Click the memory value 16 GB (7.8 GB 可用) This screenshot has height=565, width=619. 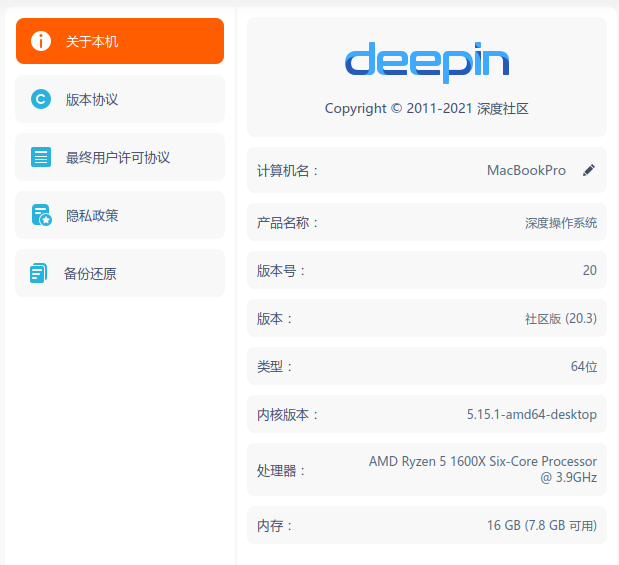pos(542,526)
